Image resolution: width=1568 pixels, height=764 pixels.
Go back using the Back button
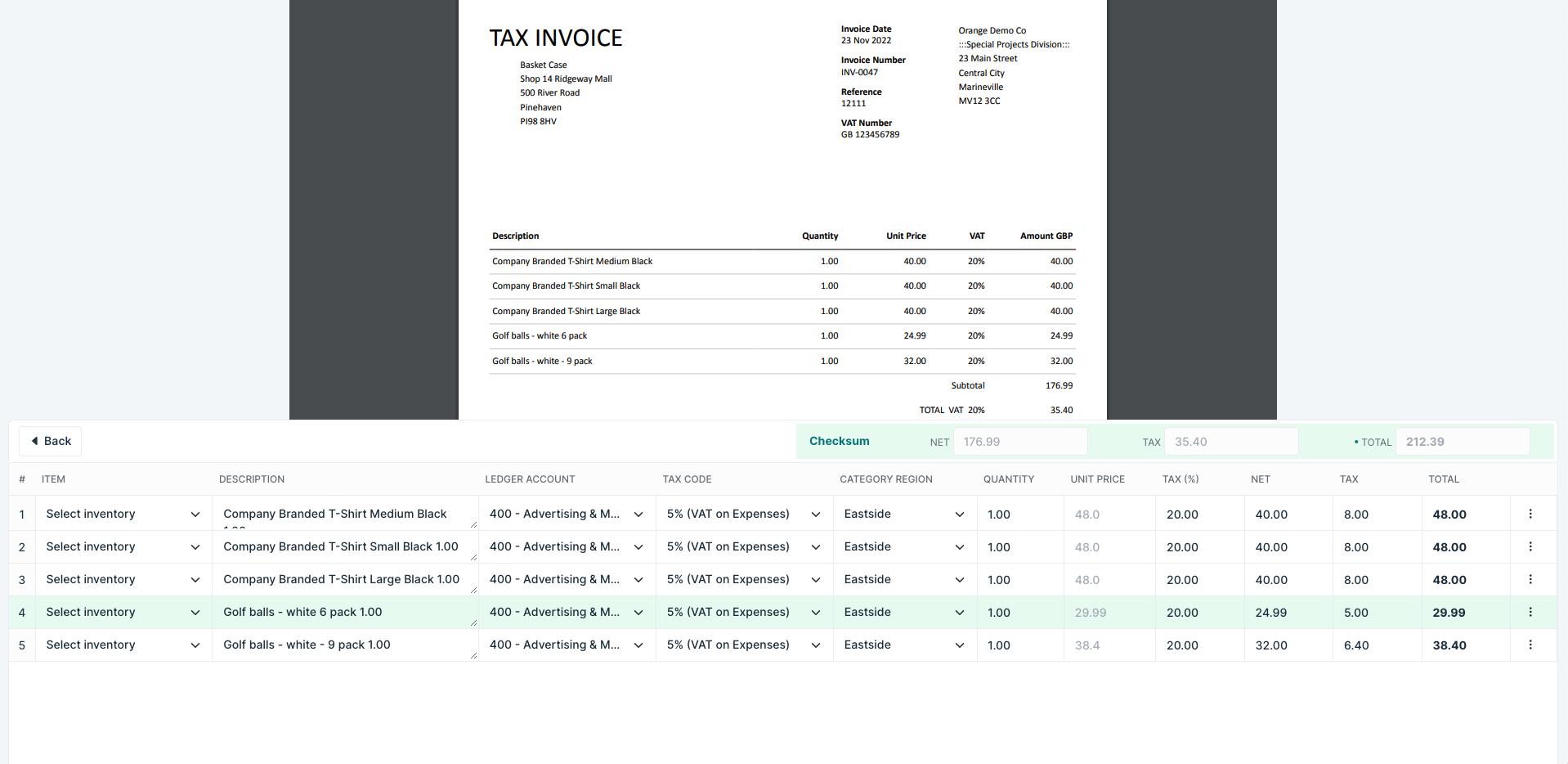pos(50,441)
